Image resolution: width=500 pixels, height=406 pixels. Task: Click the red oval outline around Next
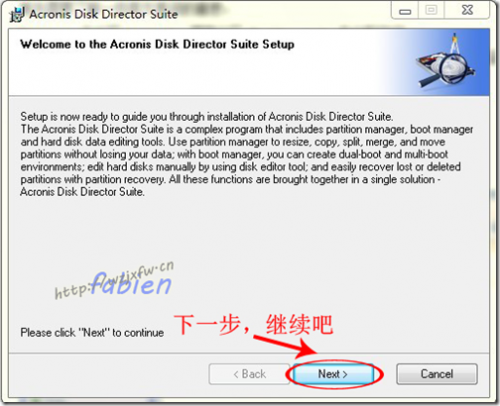[334, 374]
